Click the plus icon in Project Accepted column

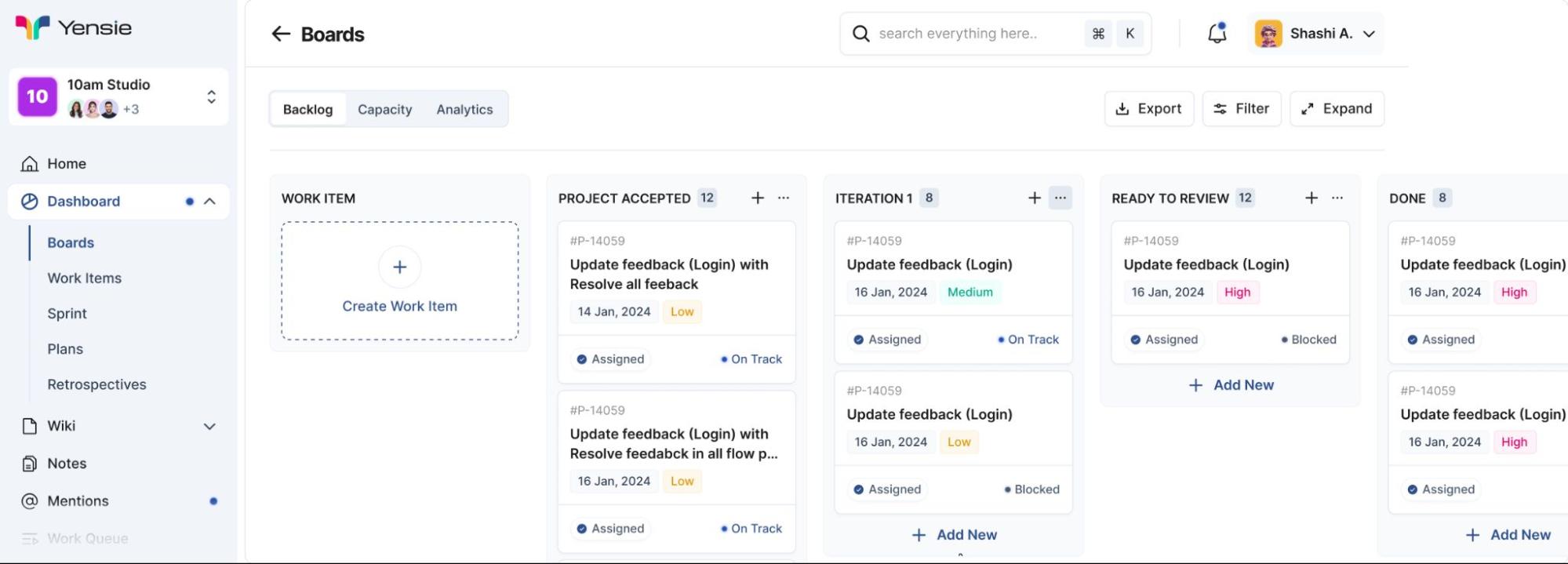click(x=758, y=198)
